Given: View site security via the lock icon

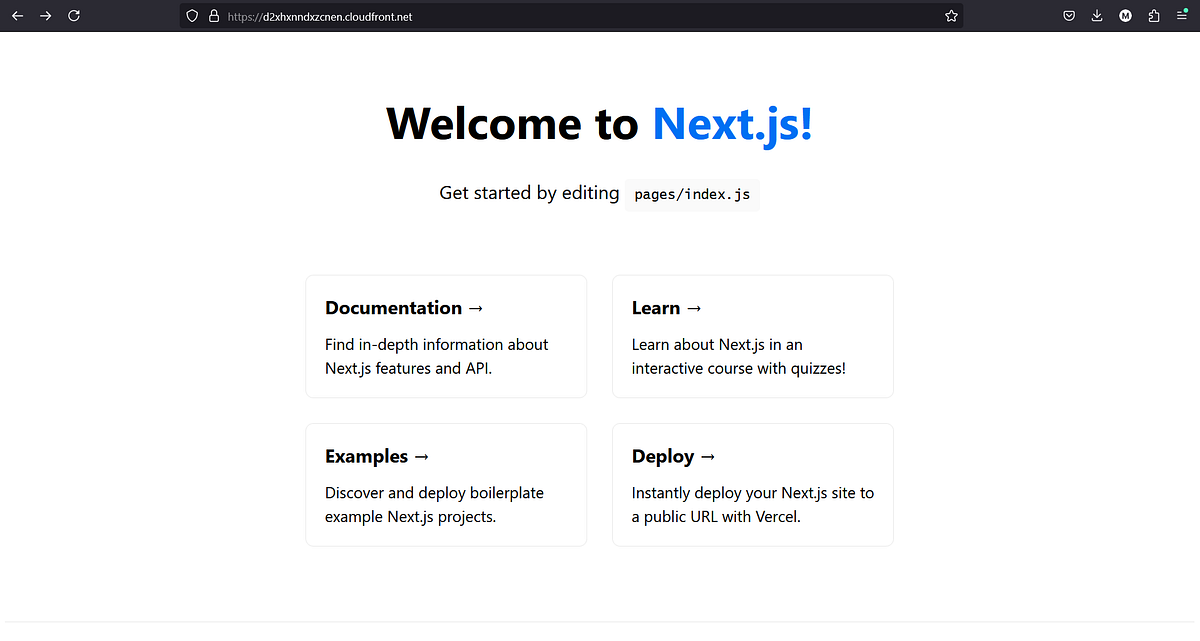Looking at the screenshot, I should pos(212,16).
